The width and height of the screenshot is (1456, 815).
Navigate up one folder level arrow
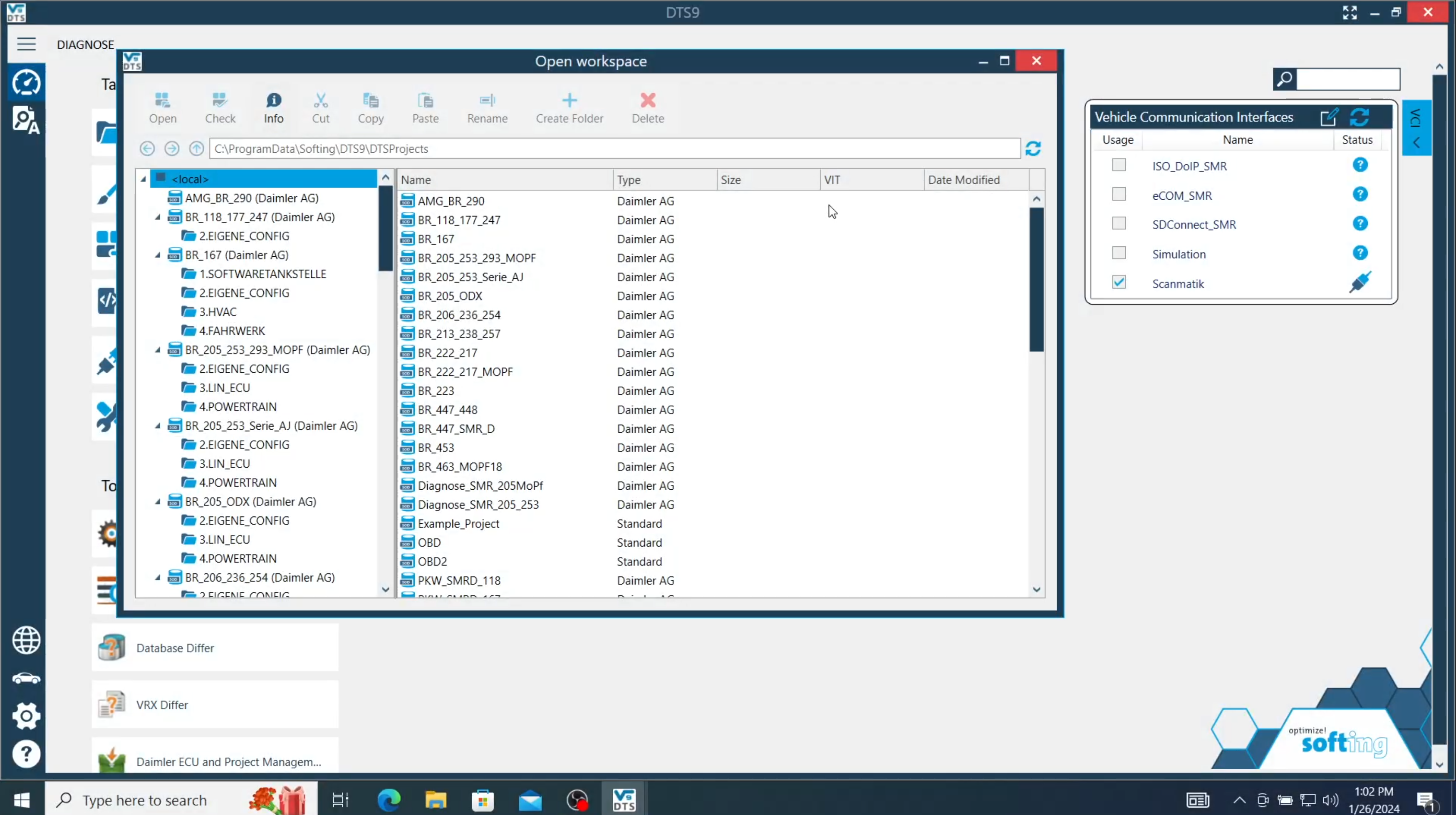(196, 149)
